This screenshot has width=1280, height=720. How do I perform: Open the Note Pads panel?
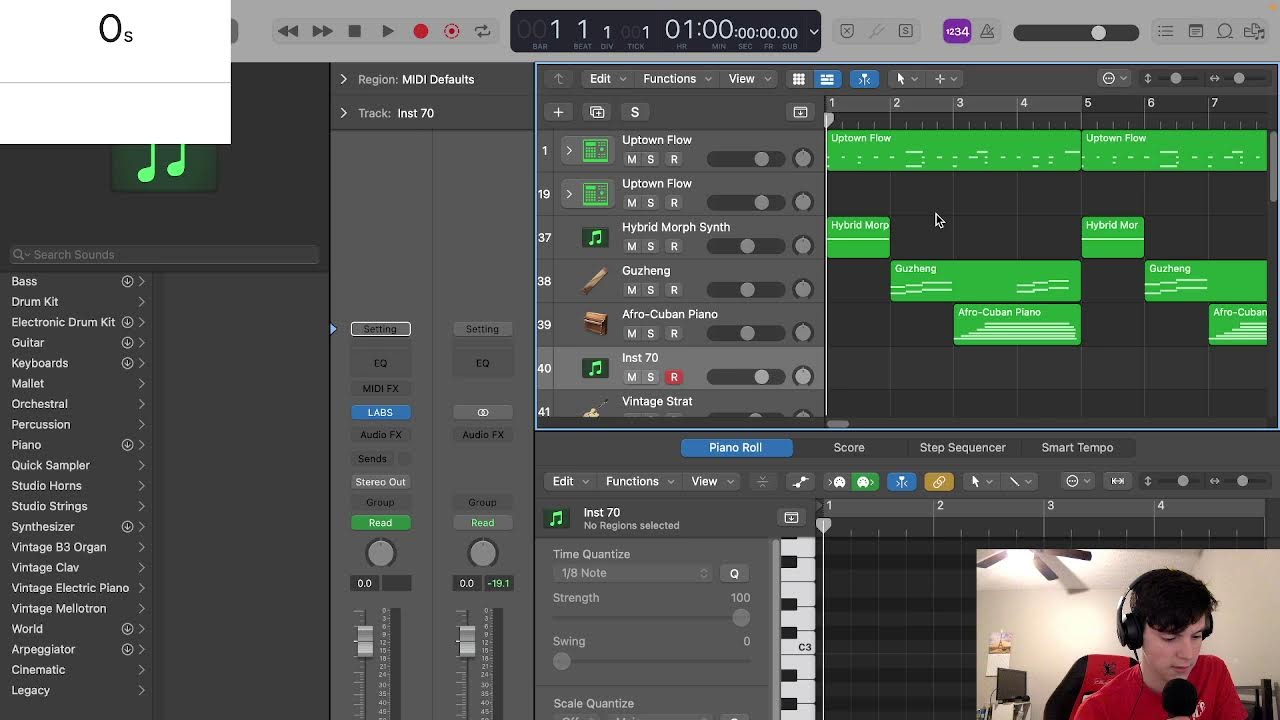click(x=1196, y=32)
